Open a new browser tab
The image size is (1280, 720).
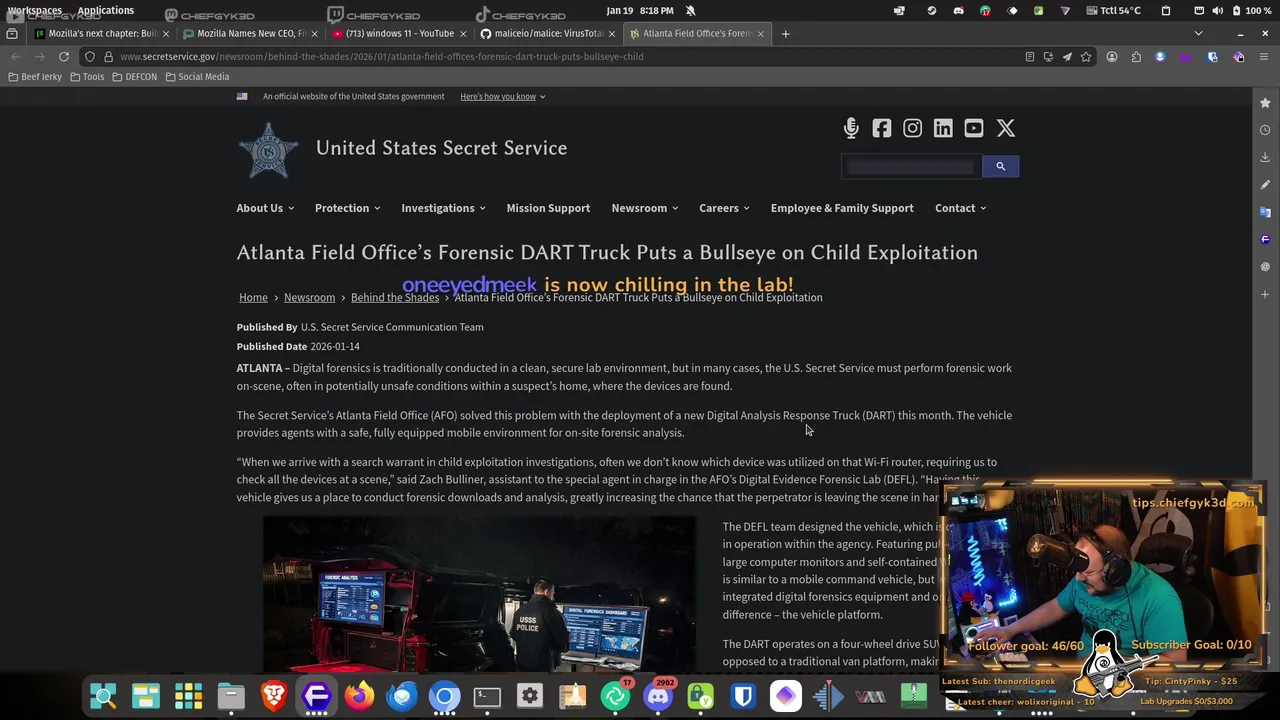pos(785,33)
